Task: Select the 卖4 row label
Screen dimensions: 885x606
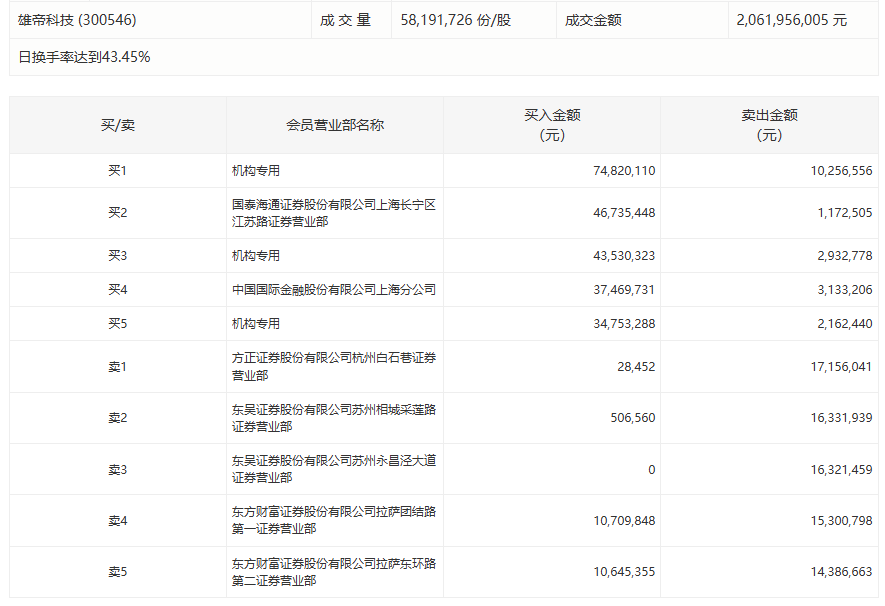Action: (118, 520)
